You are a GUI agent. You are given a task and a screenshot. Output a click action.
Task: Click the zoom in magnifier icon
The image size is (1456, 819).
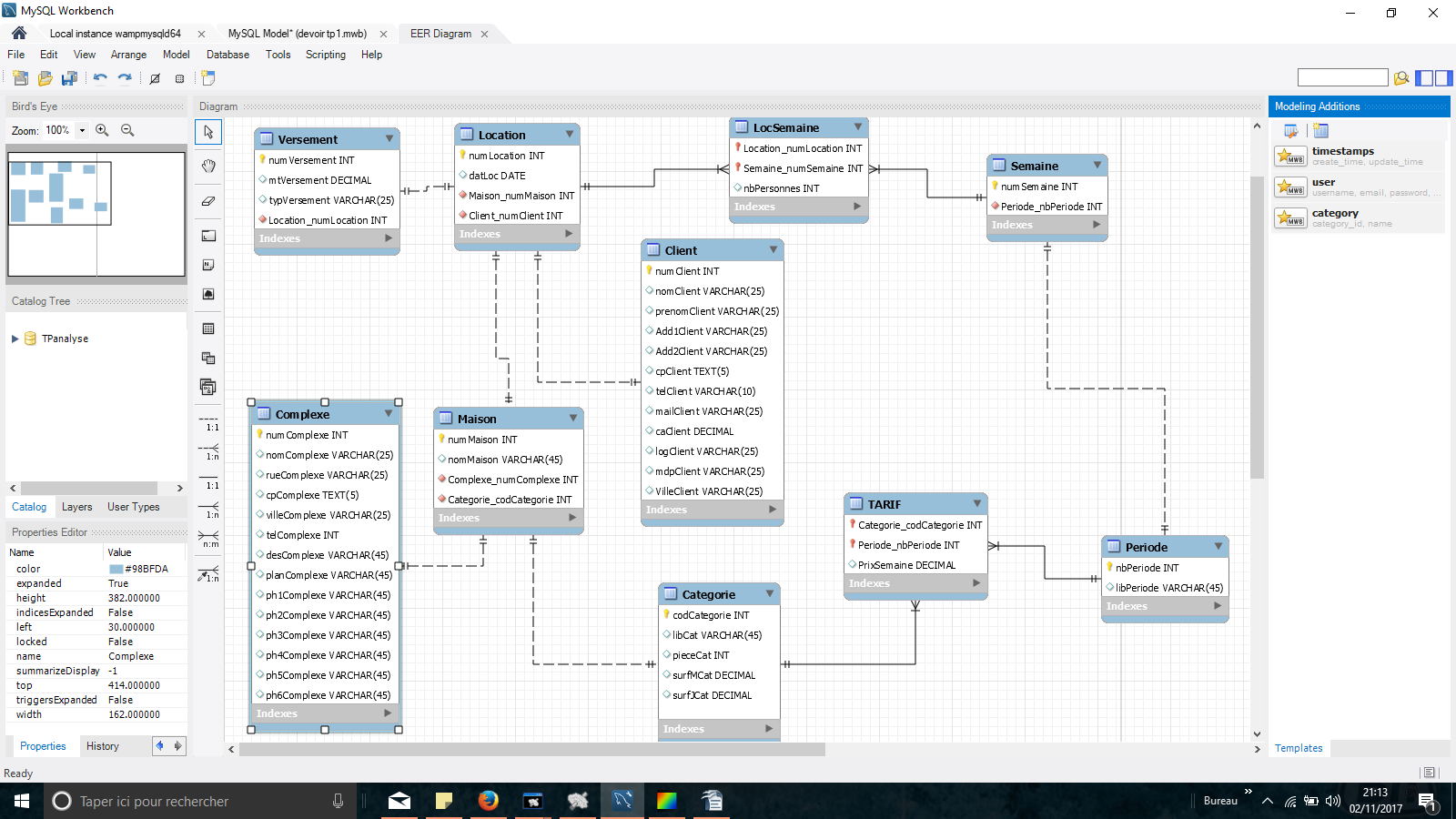point(102,130)
